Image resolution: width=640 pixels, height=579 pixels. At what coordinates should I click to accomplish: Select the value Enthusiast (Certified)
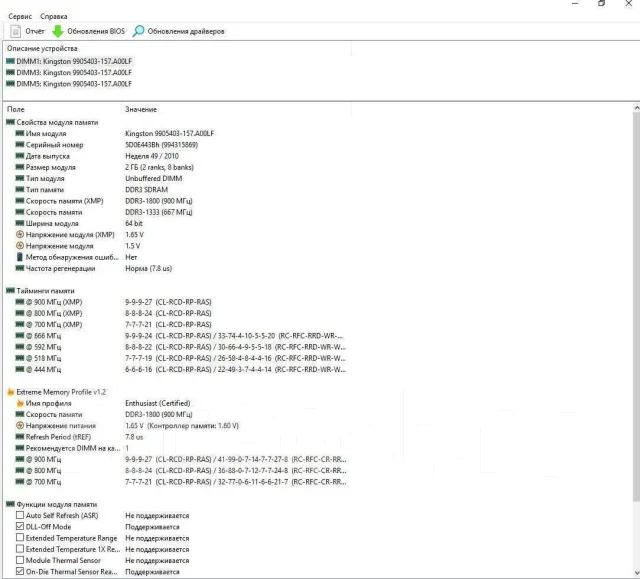pyautogui.click(x=158, y=403)
